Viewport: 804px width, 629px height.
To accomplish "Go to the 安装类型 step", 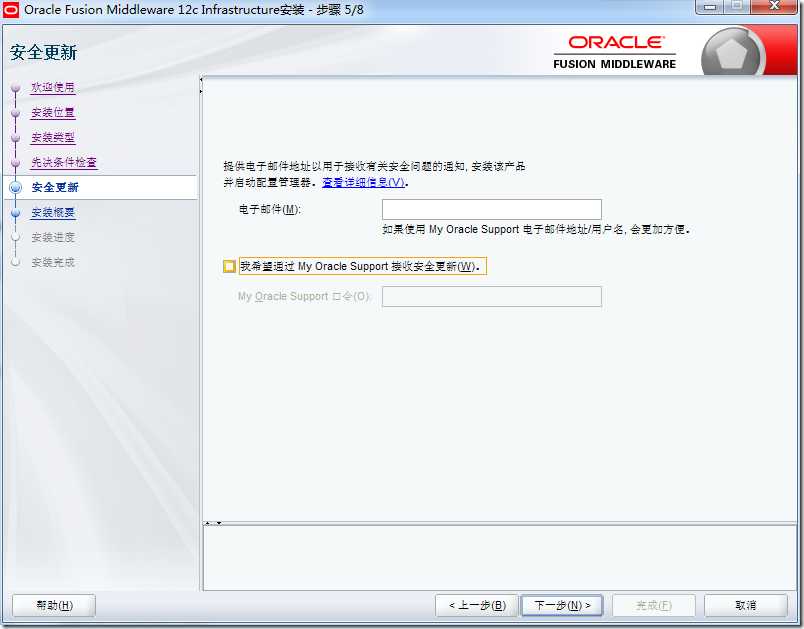I will 53,137.
